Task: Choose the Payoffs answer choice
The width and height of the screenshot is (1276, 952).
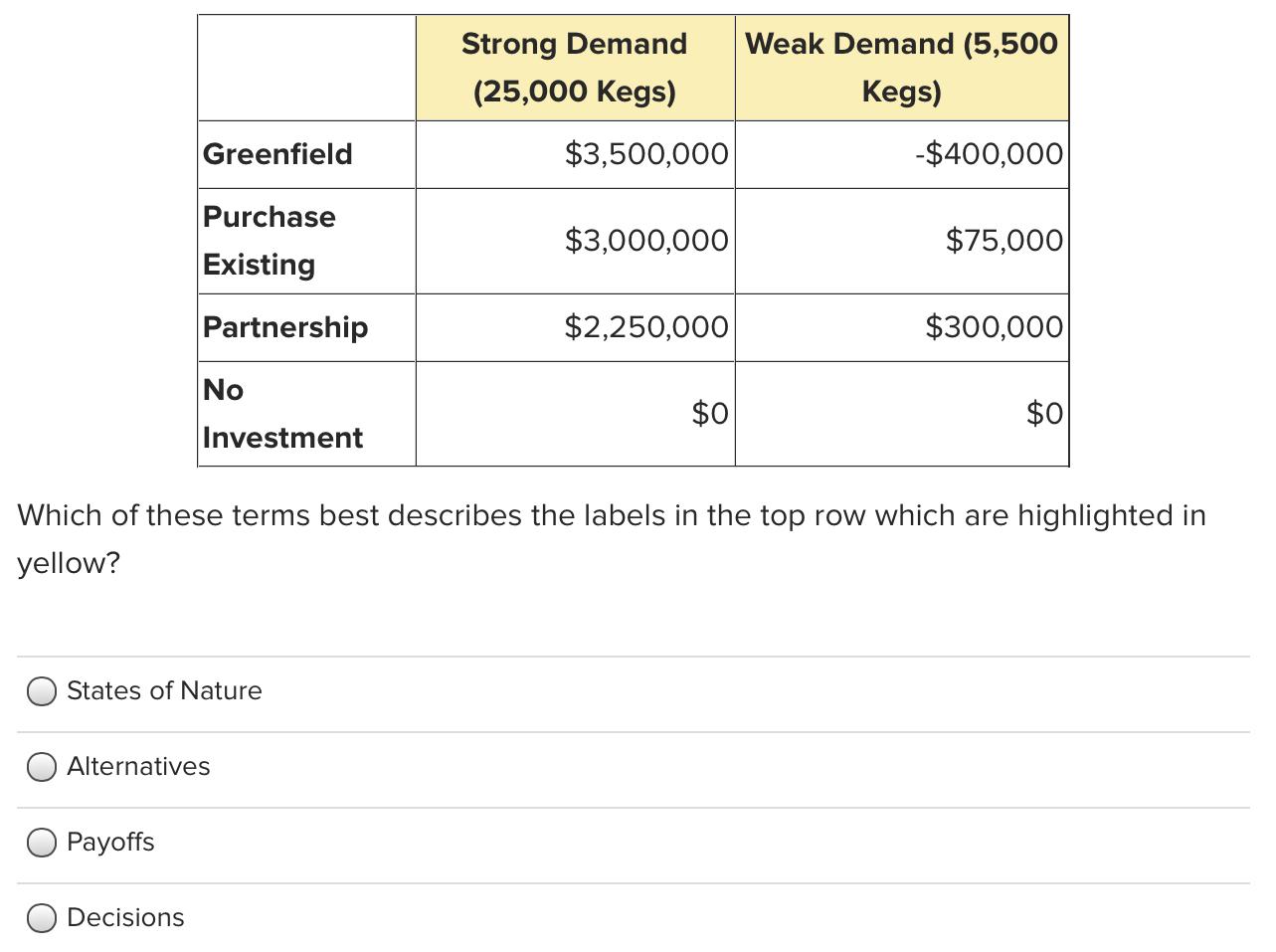Action: pos(42,843)
